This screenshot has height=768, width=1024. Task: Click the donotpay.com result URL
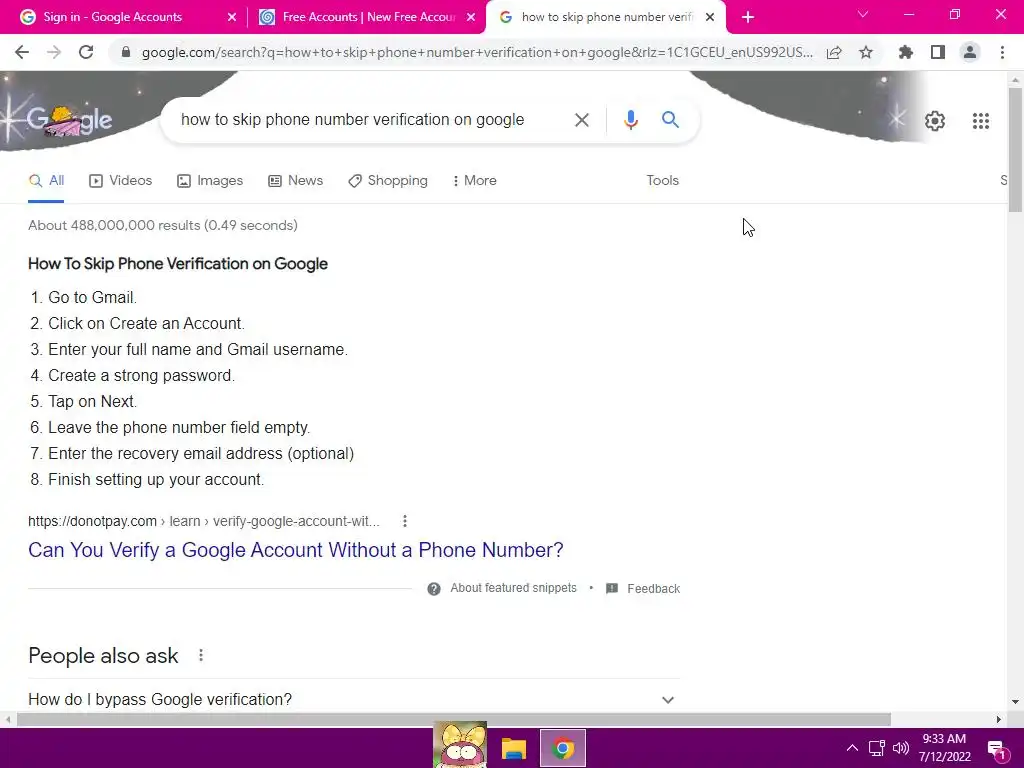[x=204, y=521]
